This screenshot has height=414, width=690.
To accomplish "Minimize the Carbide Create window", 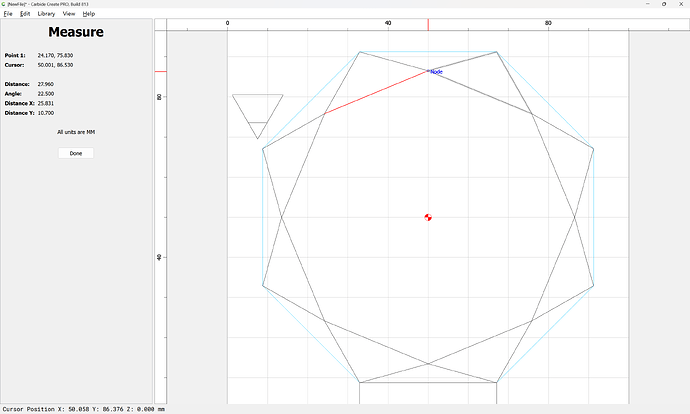I will 648,4.
